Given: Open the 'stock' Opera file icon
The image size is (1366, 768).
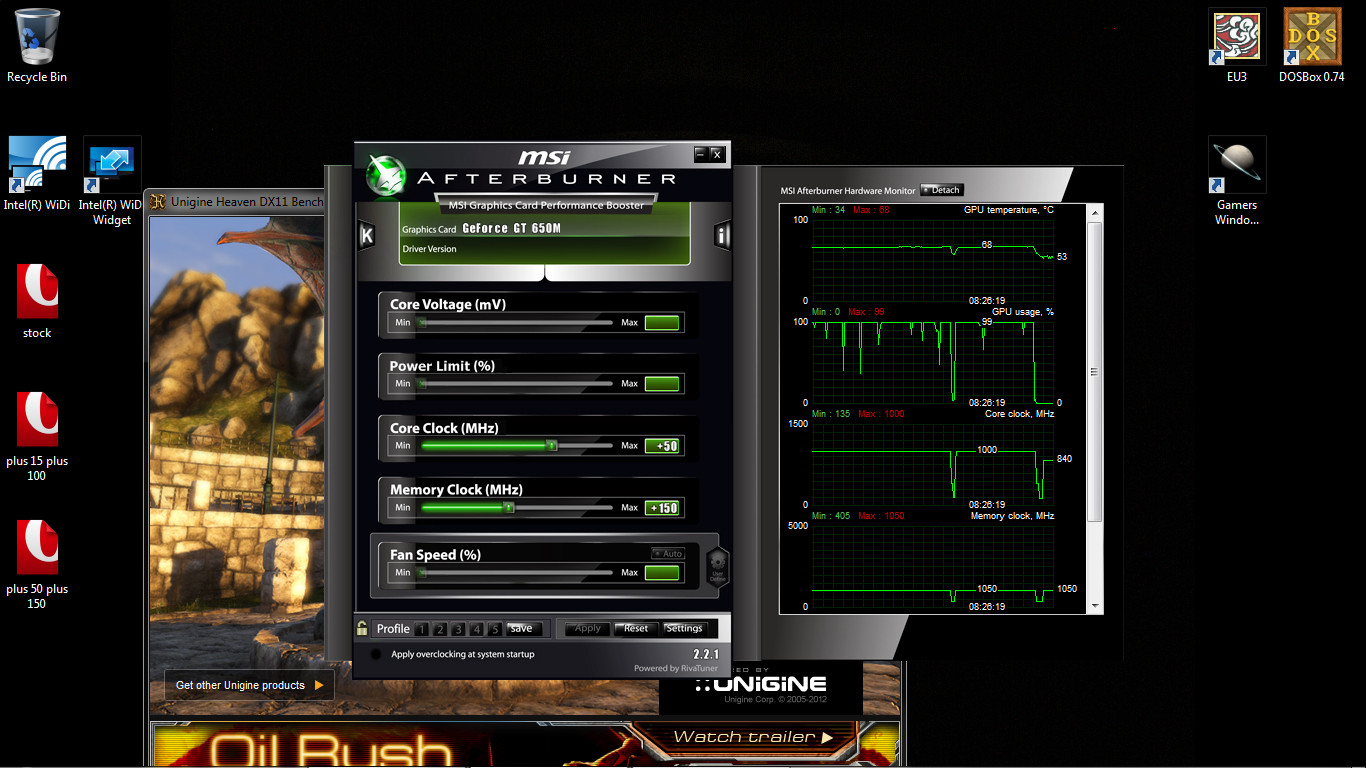Looking at the screenshot, I should pyautogui.click(x=37, y=301).
